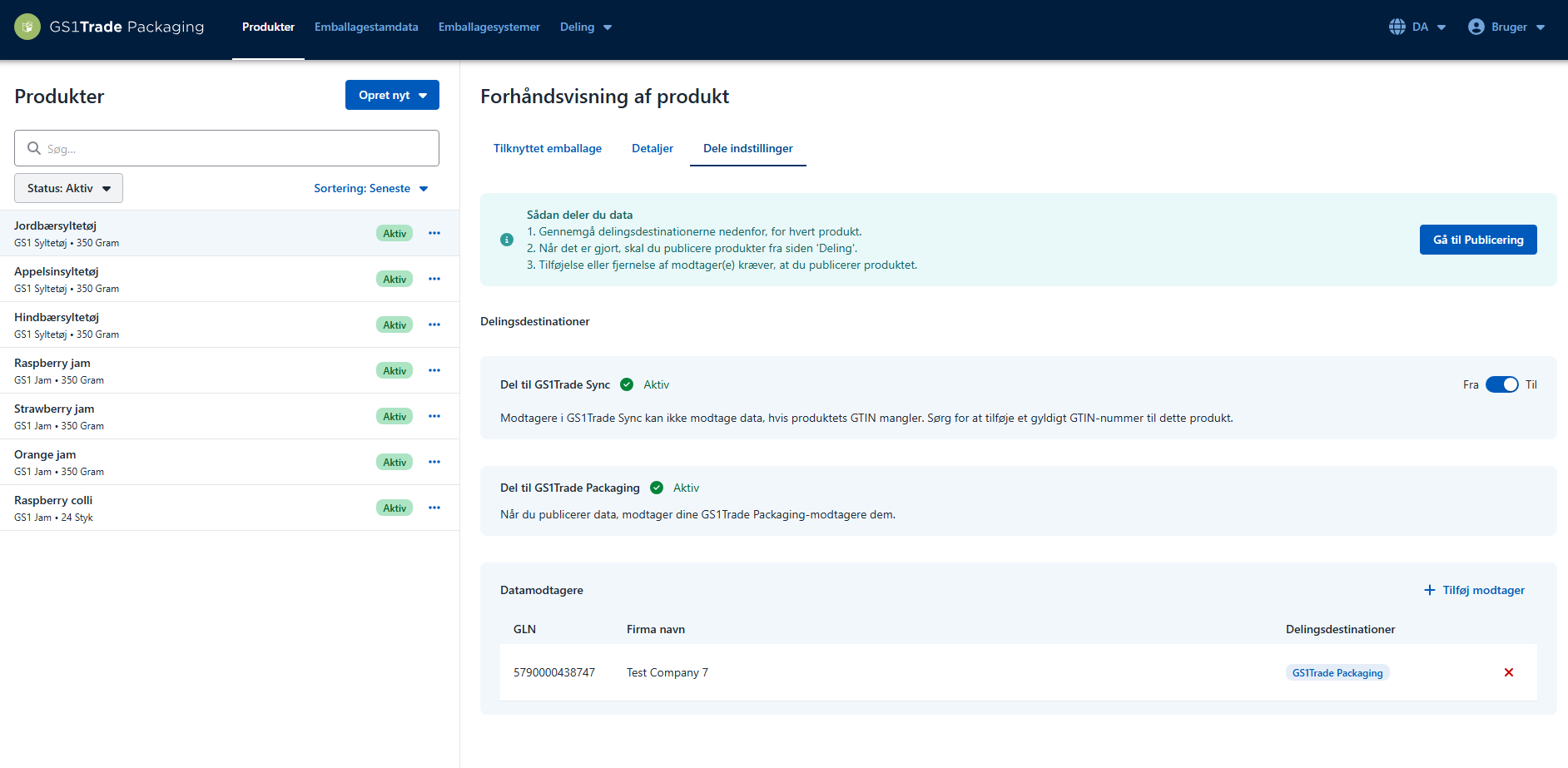The width and height of the screenshot is (1568, 768).
Task: Switch to the Detaljer tab
Action: point(653,148)
